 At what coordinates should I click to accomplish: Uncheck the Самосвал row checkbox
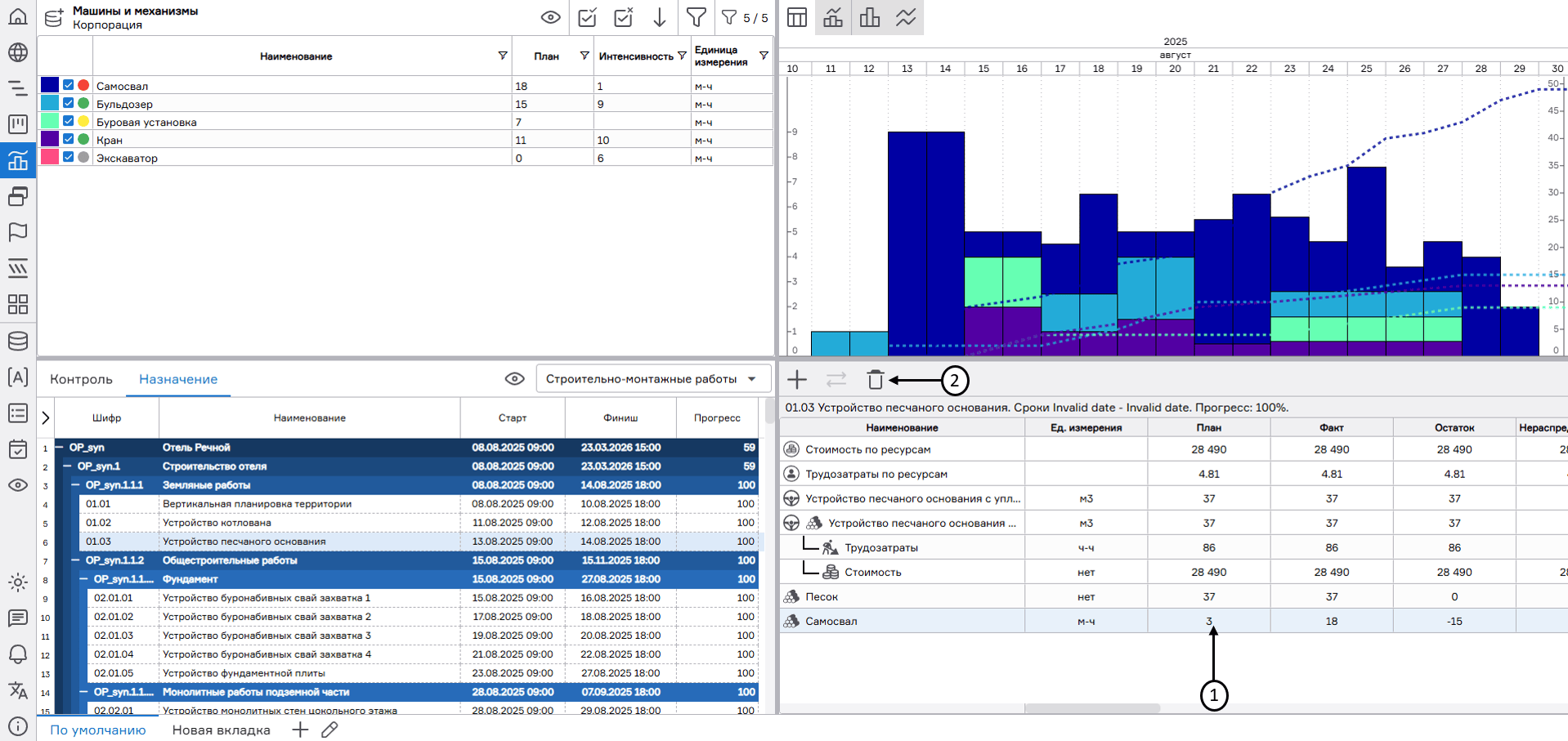(x=69, y=85)
